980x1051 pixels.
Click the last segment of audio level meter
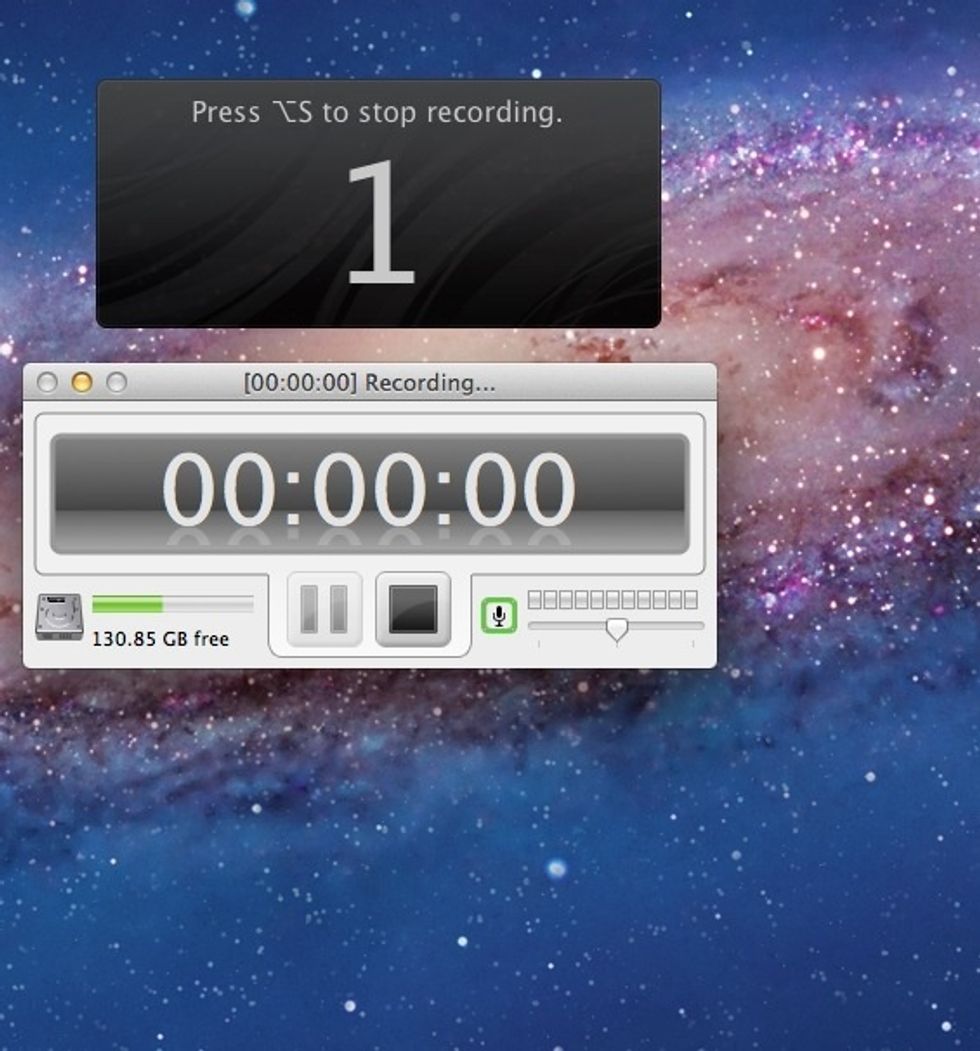[x=690, y=599]
